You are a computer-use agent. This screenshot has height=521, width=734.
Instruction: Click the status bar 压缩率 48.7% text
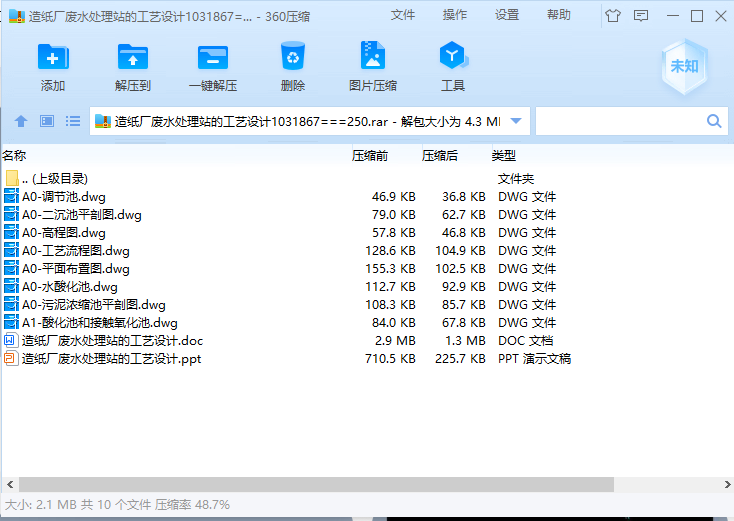click(x=192, y=505)
